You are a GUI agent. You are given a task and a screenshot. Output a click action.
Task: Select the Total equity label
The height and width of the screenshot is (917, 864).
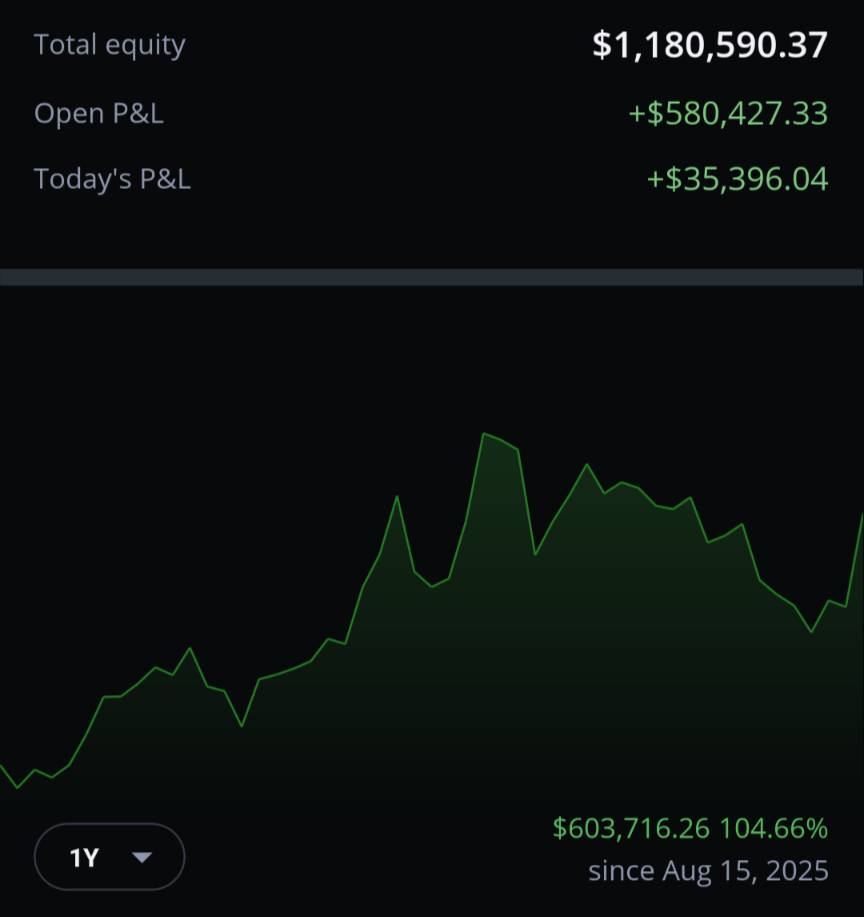point(110,45)
